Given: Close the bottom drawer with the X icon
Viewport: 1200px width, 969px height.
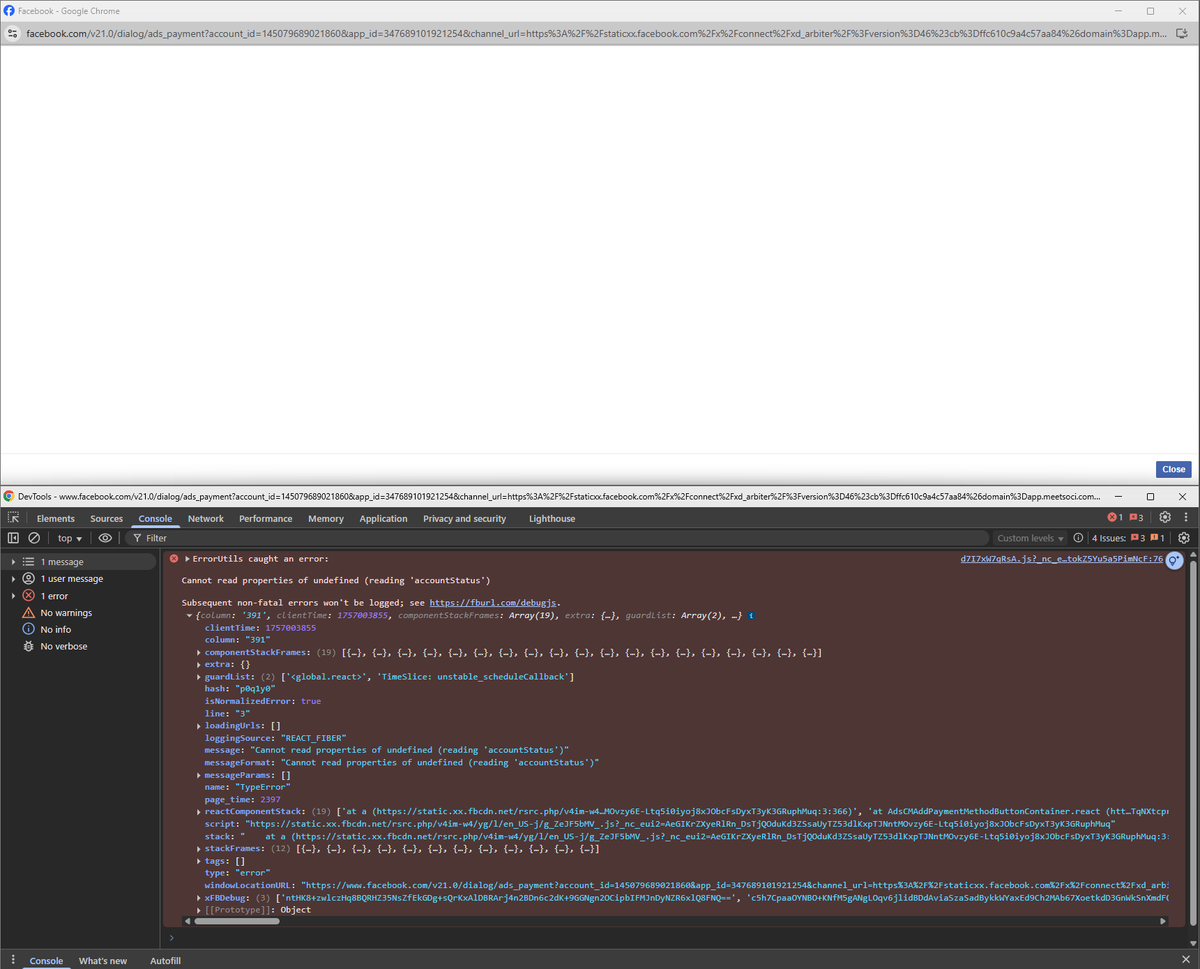Looking at the screenshot, I should click(1185, 960).
